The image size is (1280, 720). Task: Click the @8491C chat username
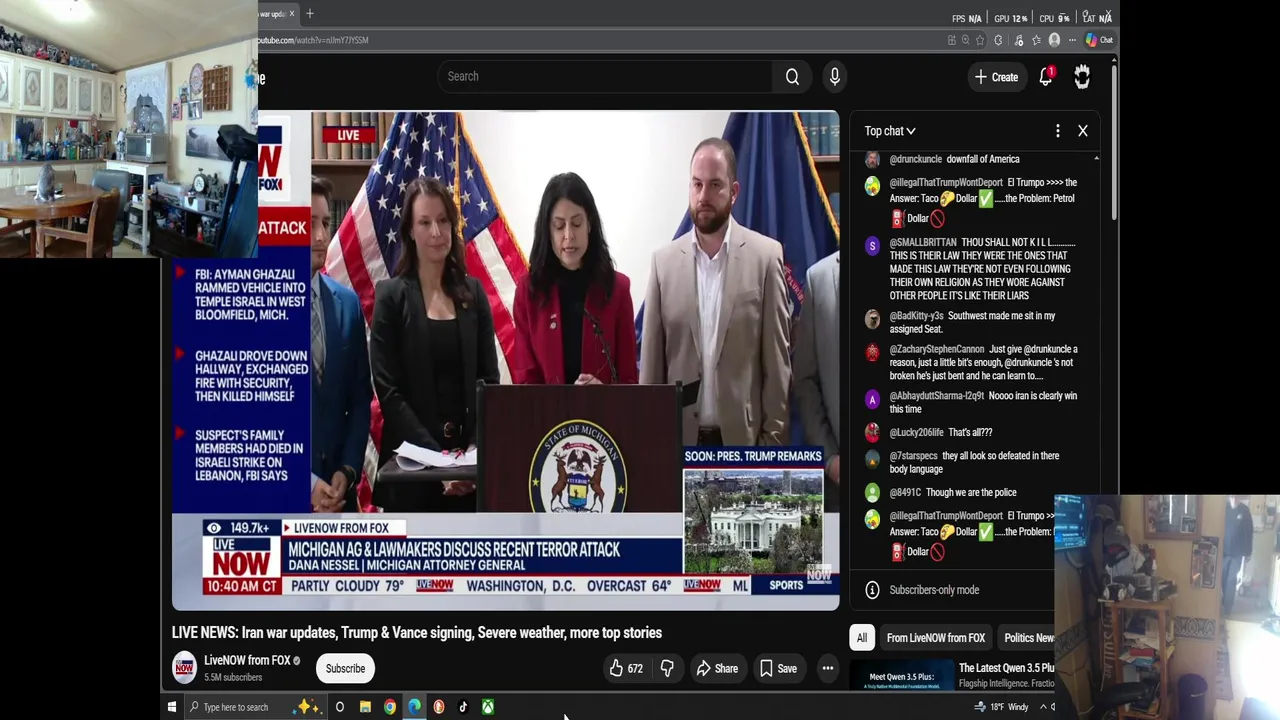coord(905,492)
